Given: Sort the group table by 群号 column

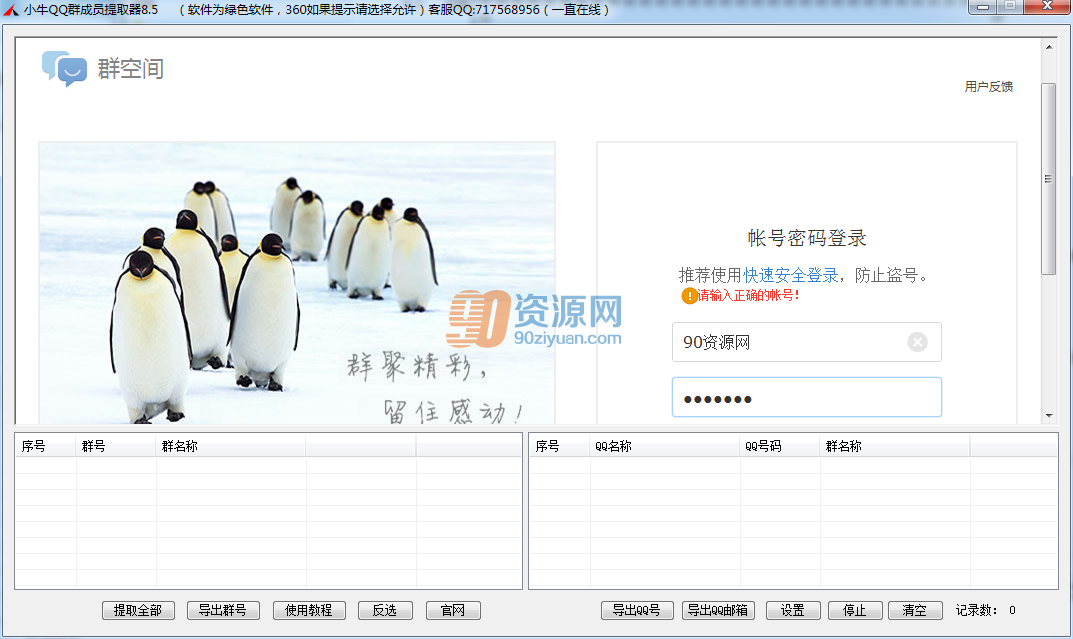Looking at the screenshot, I should coord(116,446).
